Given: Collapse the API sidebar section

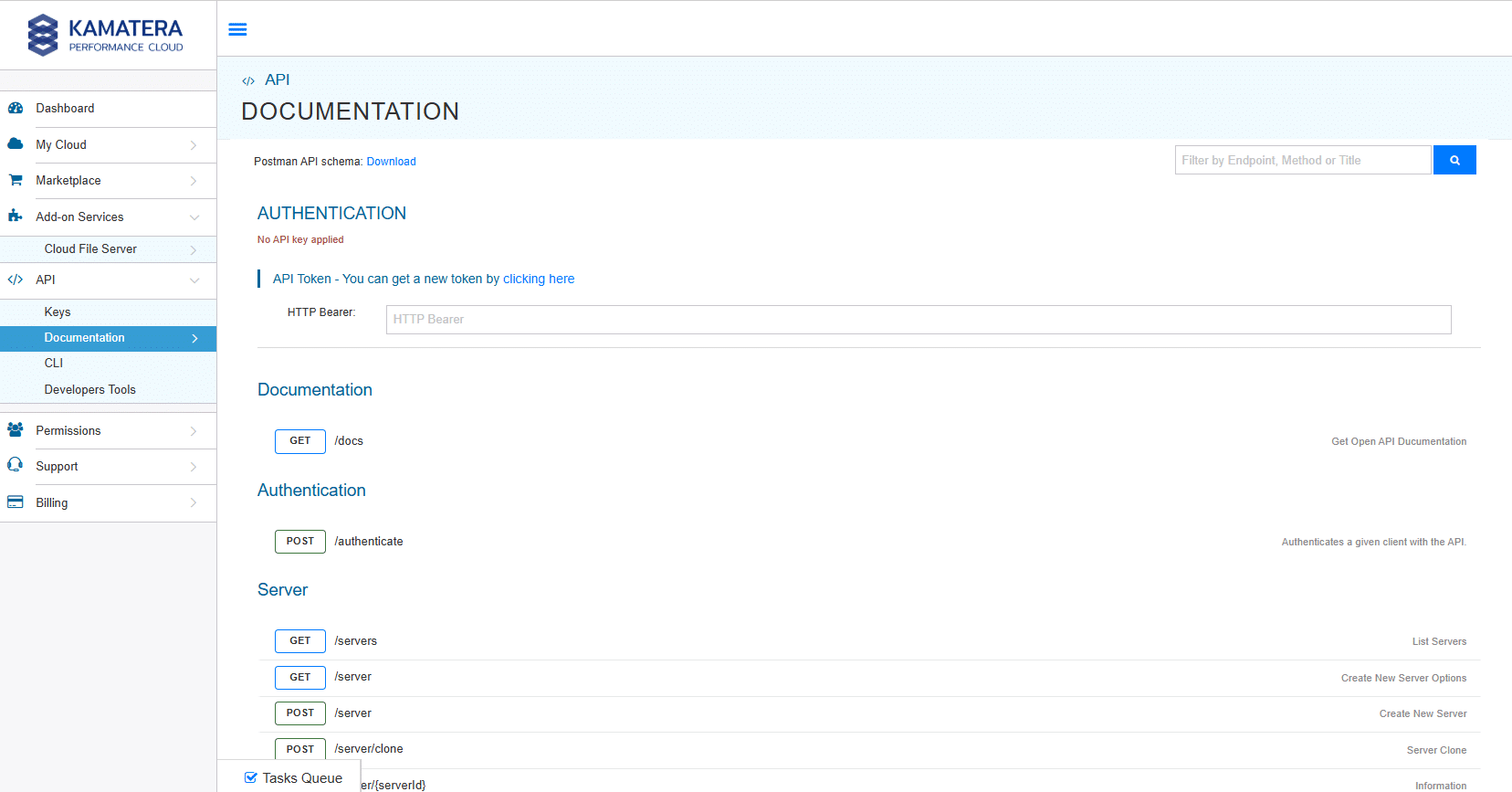Looking at the screenshot, I should tap(194, 280).
